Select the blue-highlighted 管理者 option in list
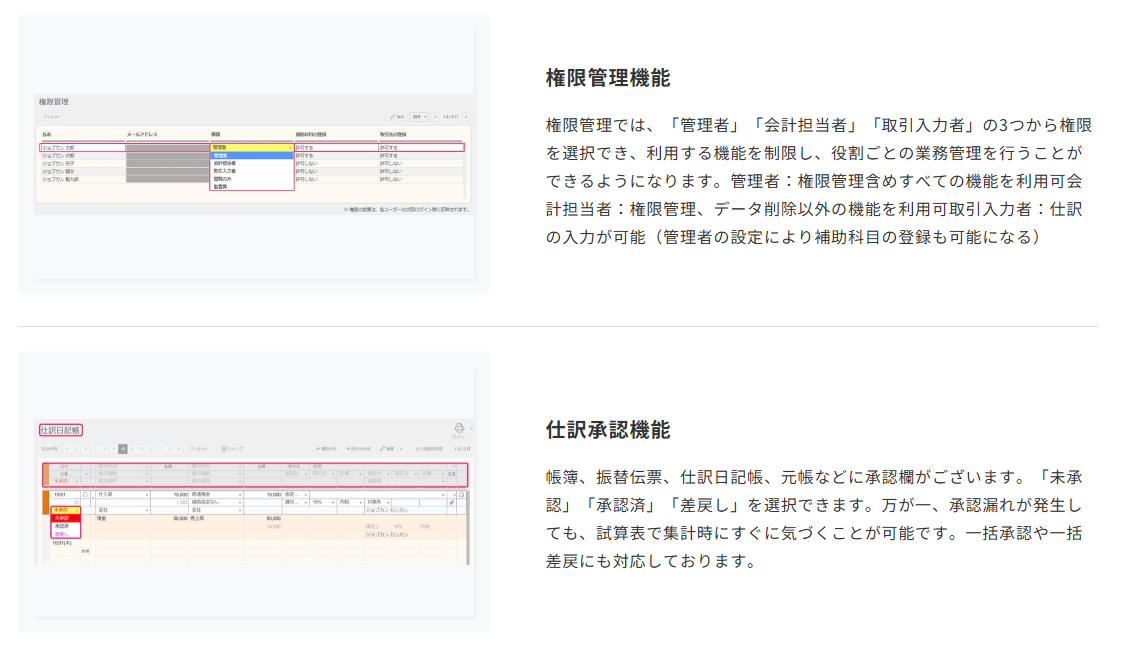Screen dimensions: 1130x654 252,155
